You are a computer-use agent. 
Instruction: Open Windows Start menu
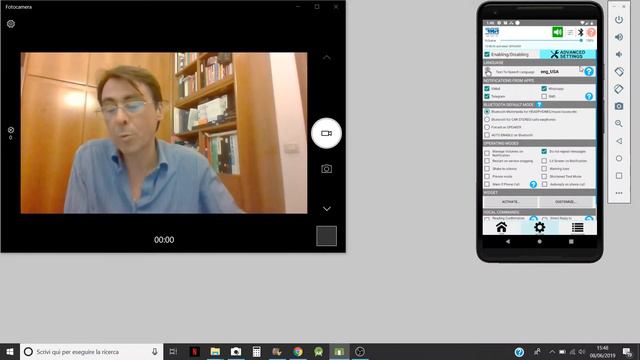click(x=10, y=351)
